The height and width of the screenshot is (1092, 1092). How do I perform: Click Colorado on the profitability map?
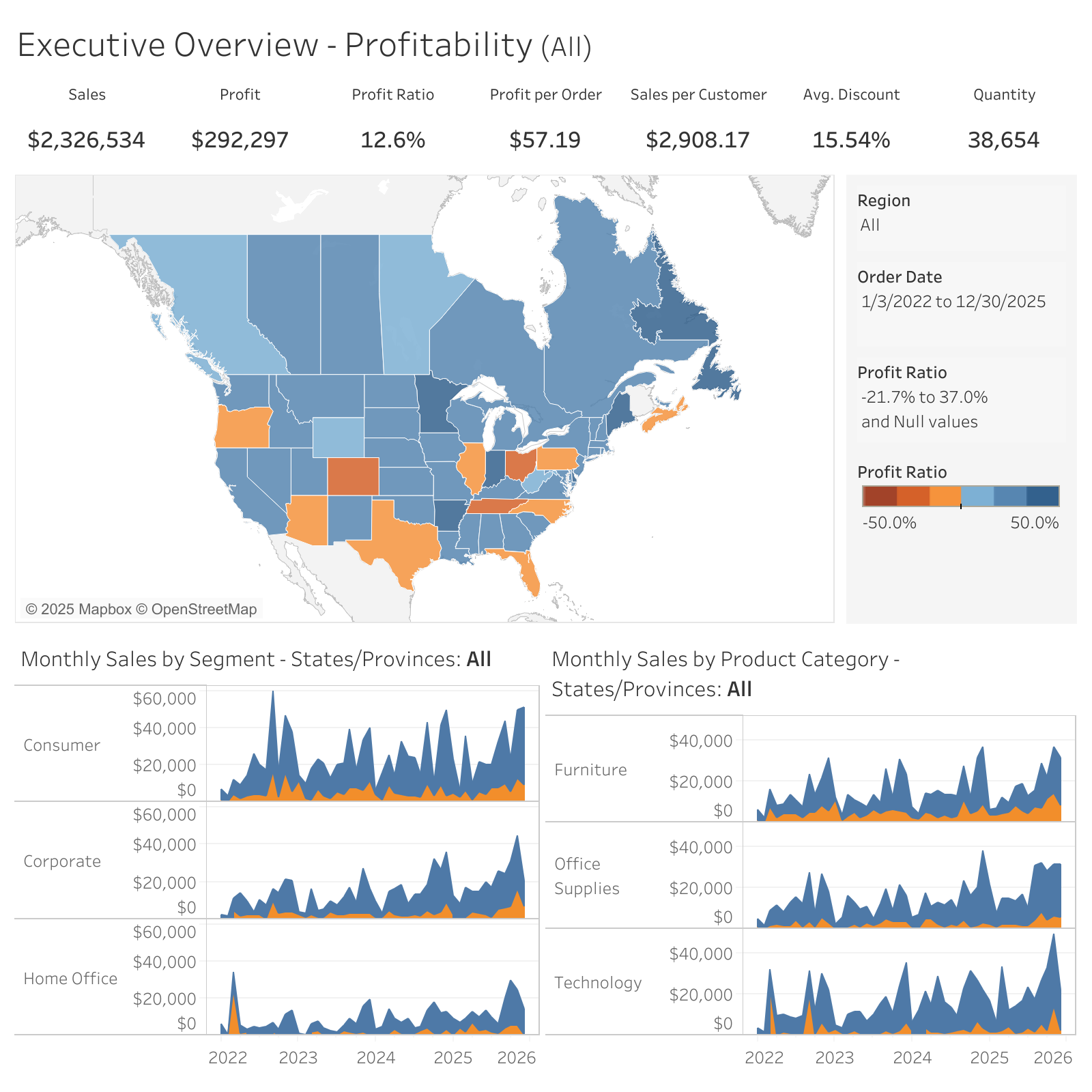pos(353,476)
